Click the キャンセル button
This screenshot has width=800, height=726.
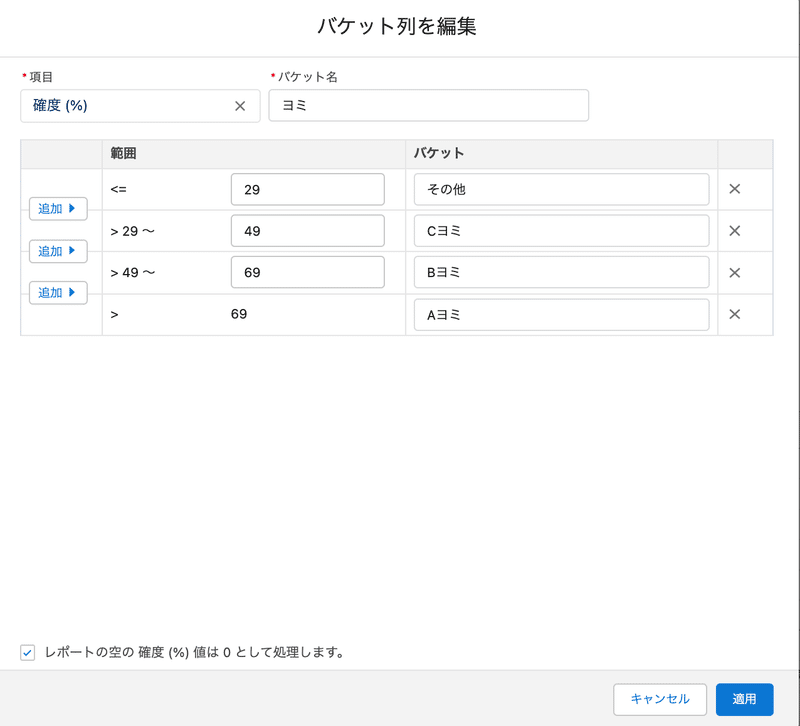[660, 699]
